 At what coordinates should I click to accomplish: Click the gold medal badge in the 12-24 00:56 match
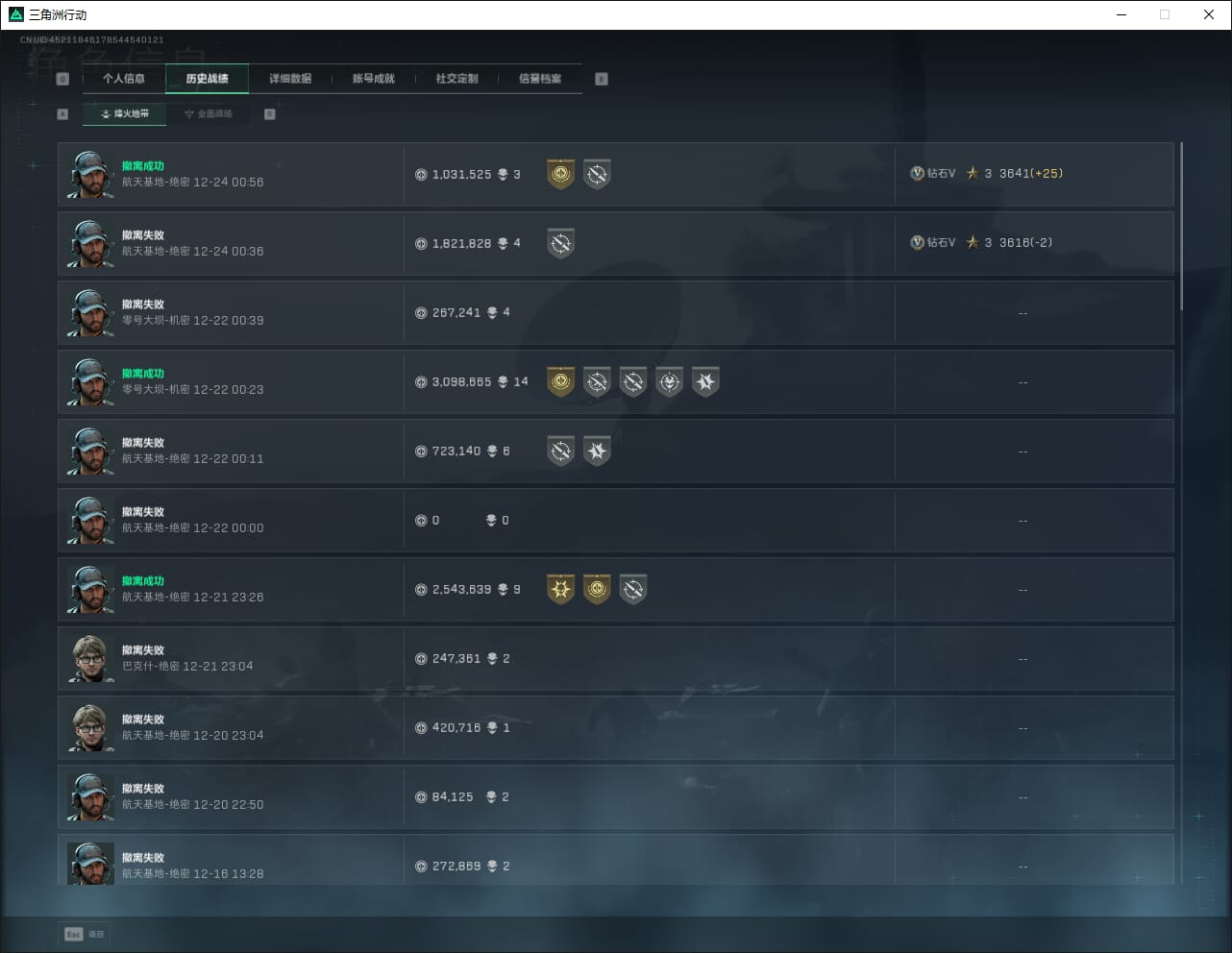point(560,174)
